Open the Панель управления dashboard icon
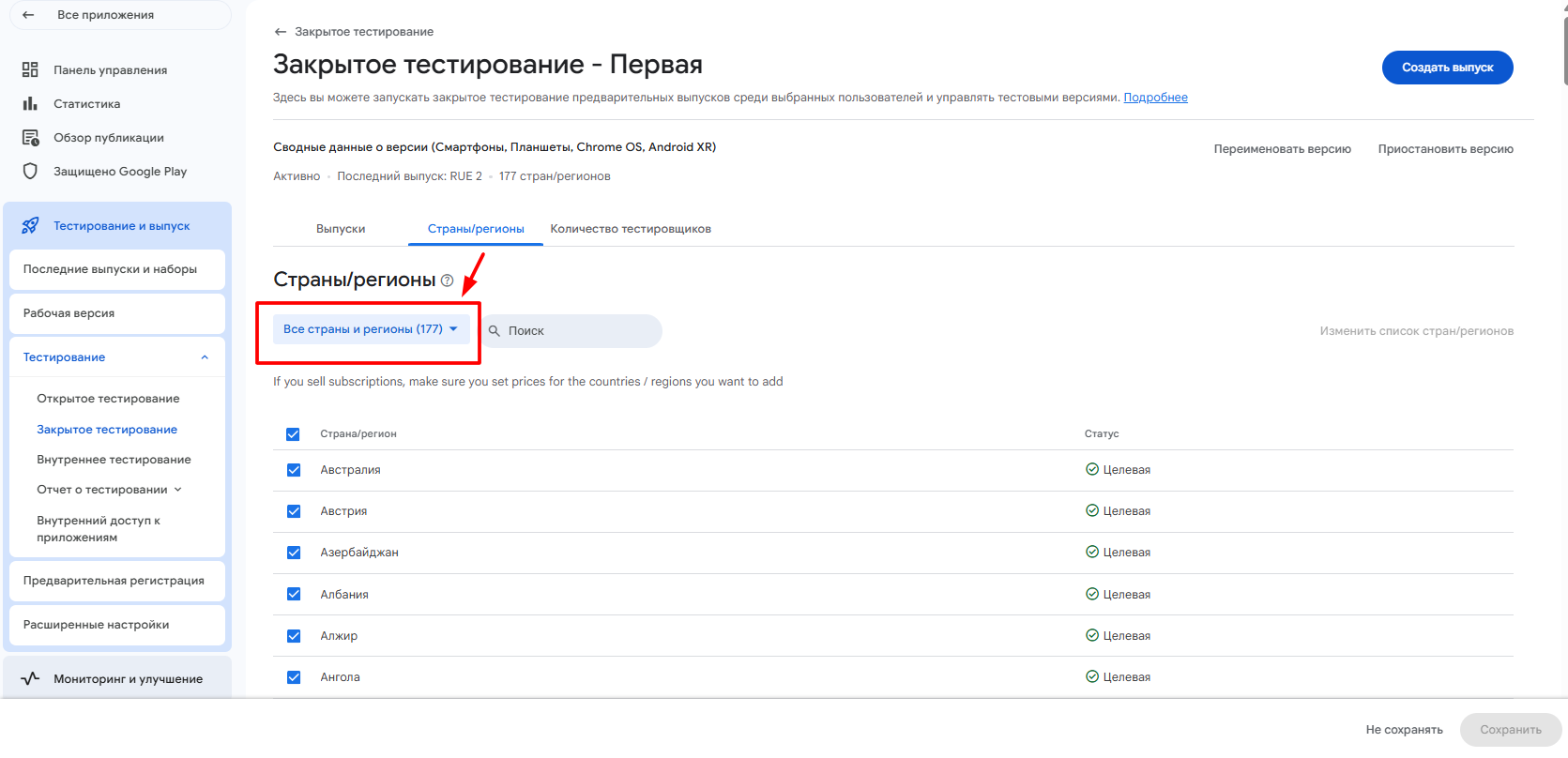 [x=30, y=69]
